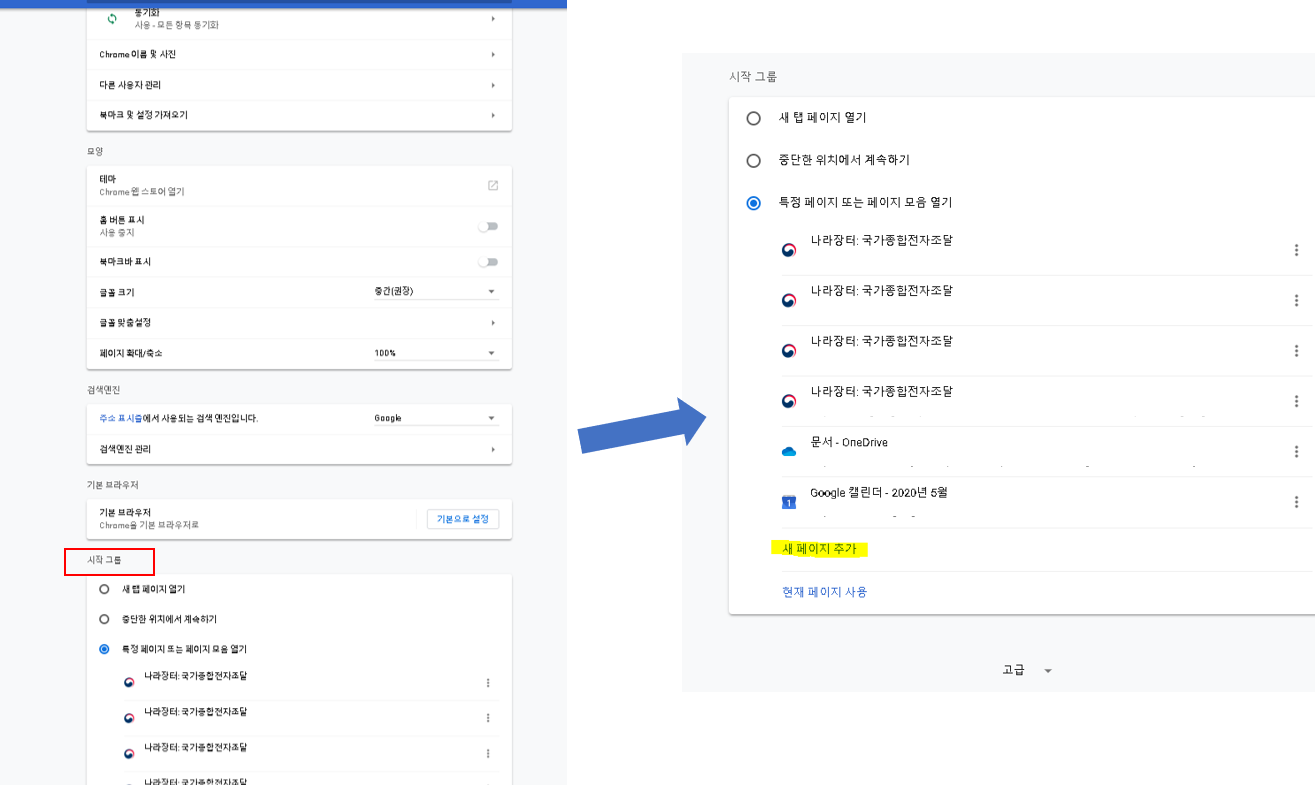The image size is (1315, 791).
Task: Click the green sync icon beside 동기화
Action: tap(112, 19)
